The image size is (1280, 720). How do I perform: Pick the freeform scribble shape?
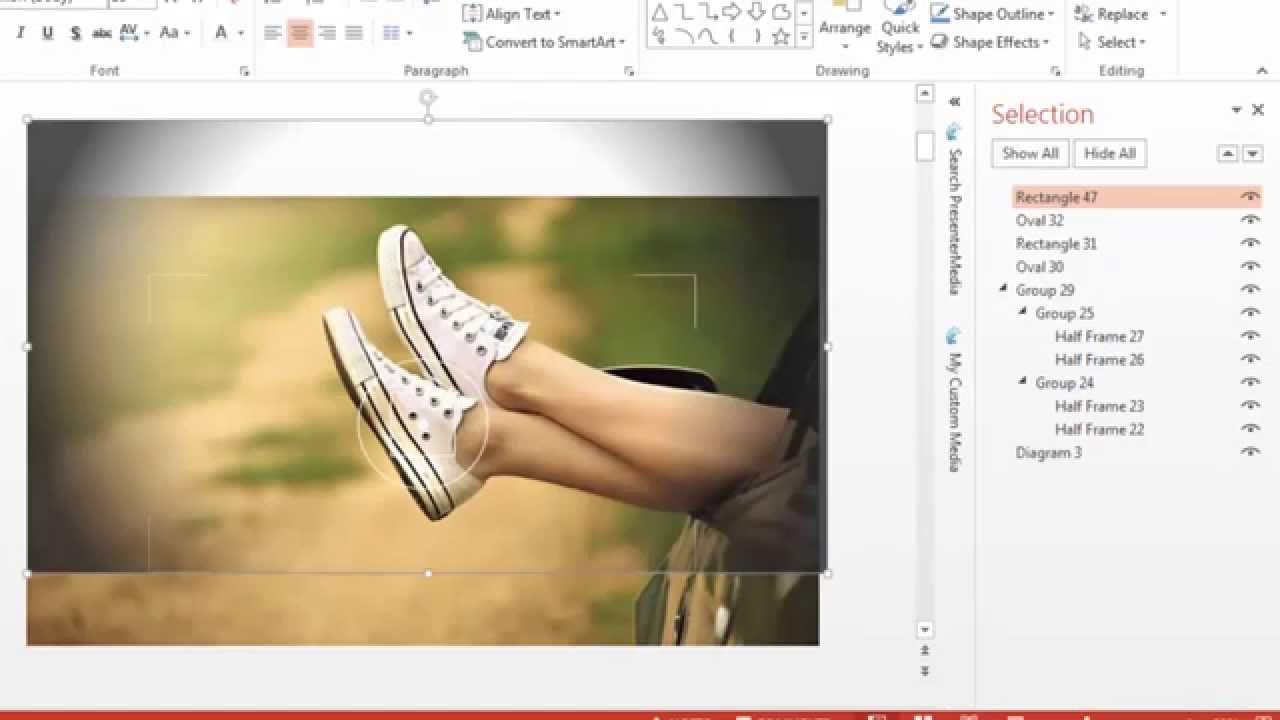click(x=659, y=37)
